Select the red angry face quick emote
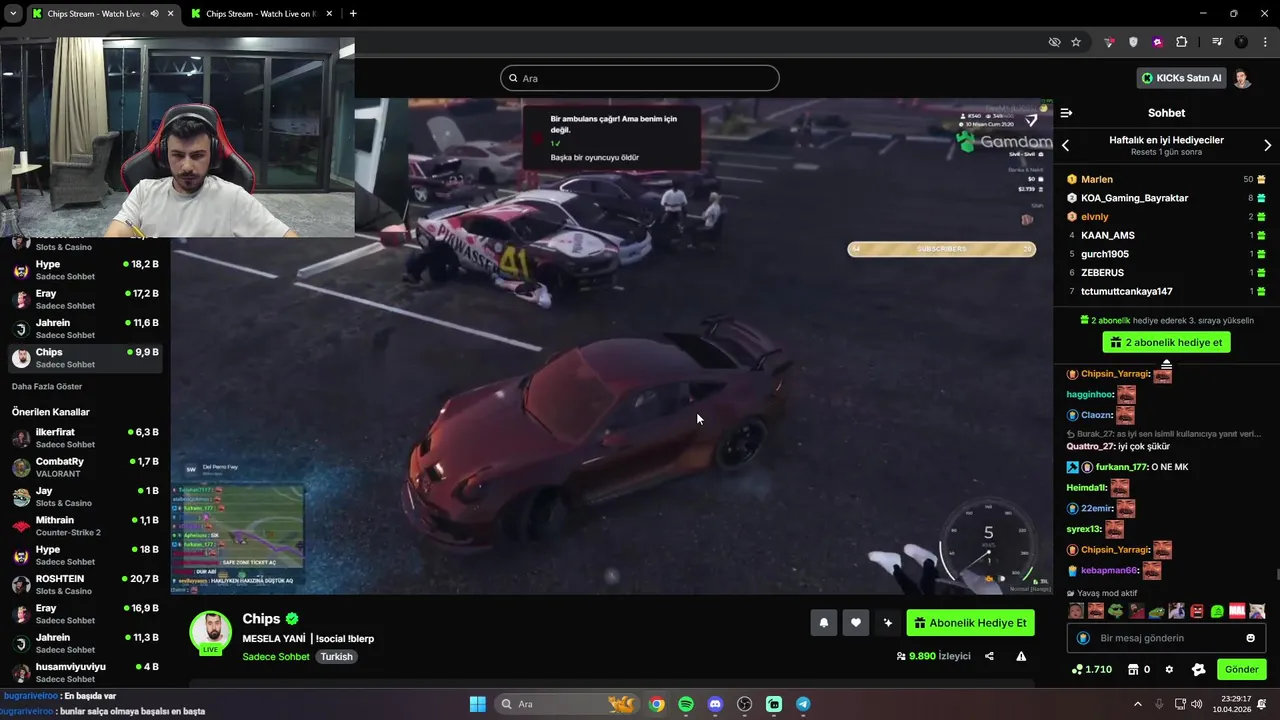The image size is (1280, 720). 1197,611
